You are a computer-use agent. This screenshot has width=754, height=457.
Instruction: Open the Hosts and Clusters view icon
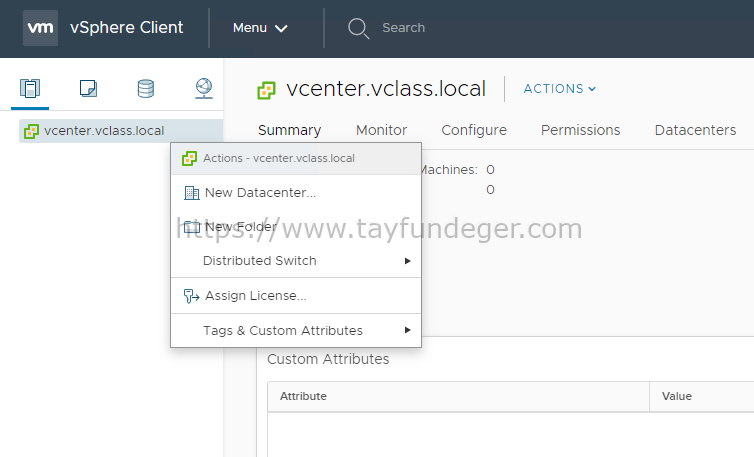(30, 89)
